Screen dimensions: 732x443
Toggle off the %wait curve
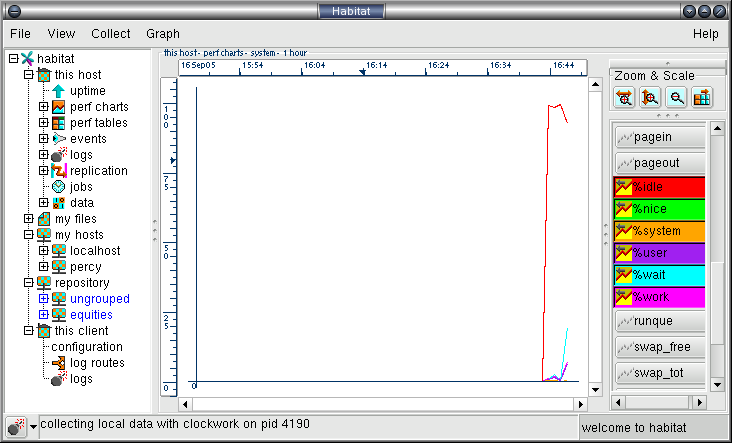click(x=659, y=274)
